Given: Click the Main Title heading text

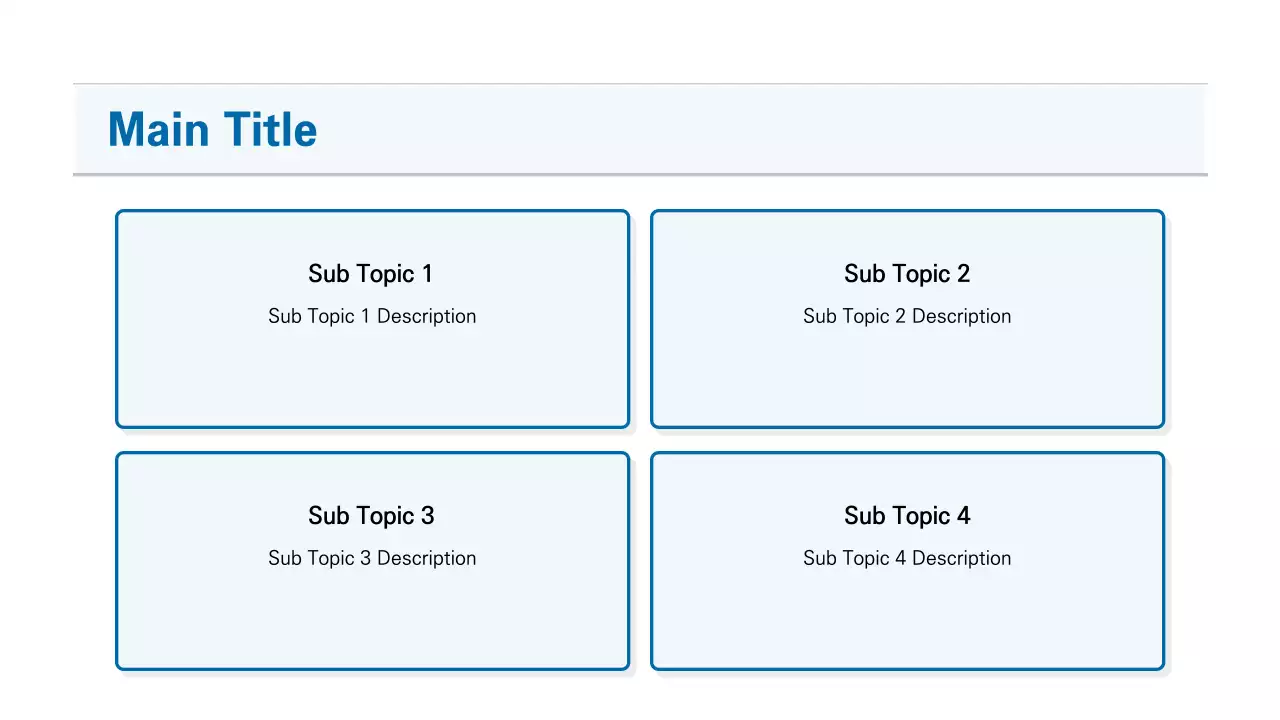Looking at the screenshot, I should 212,130.
